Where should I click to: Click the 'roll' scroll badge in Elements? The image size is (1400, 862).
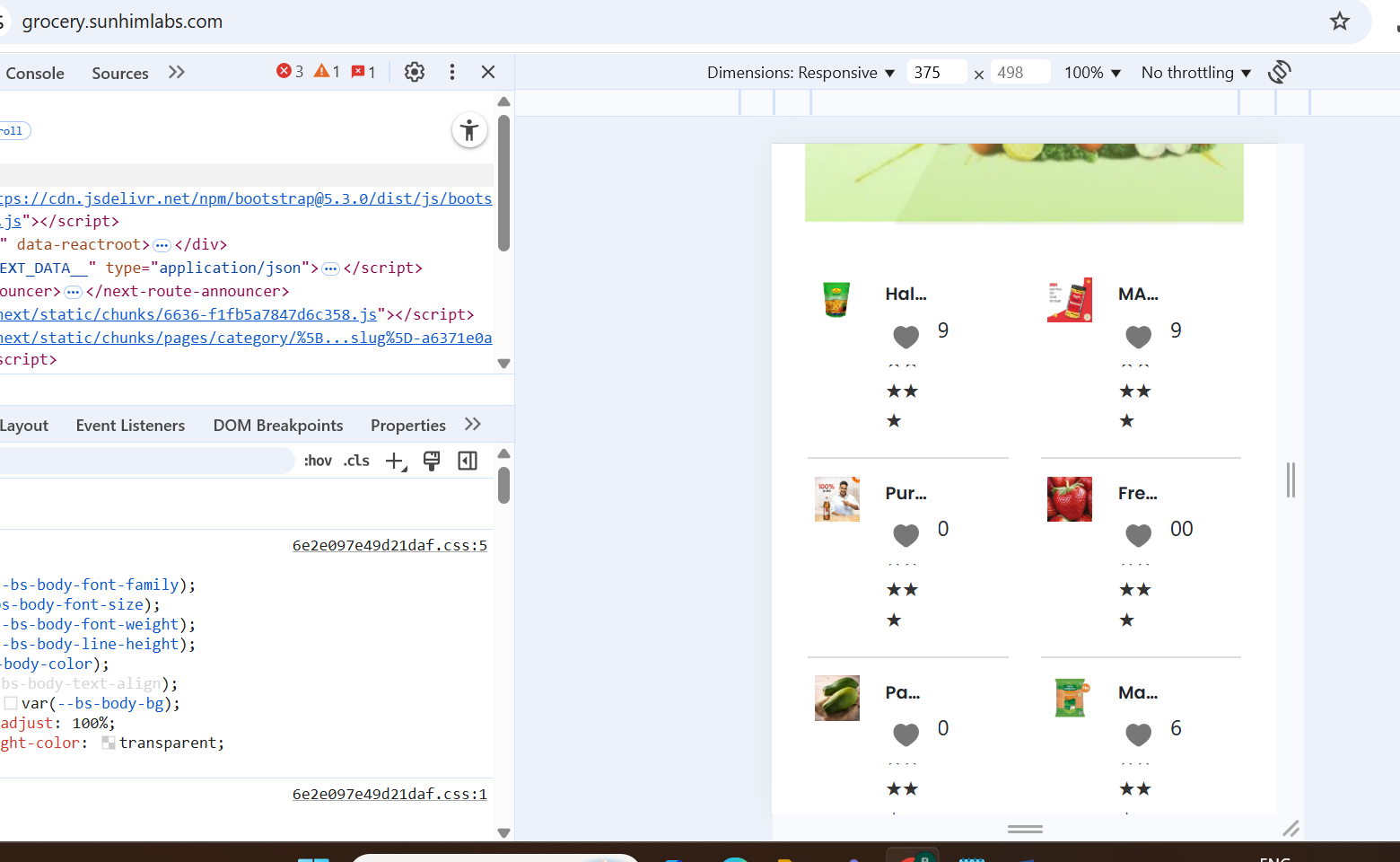click(14, 131)
